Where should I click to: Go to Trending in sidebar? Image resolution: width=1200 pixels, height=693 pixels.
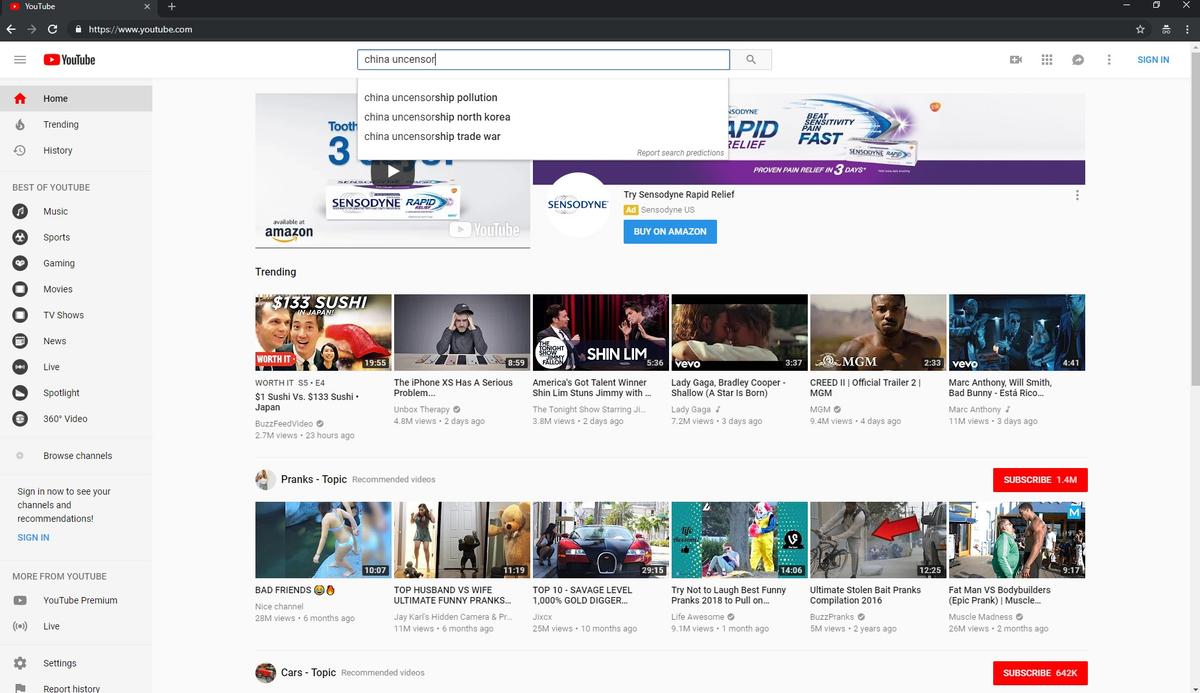pyautogui.click(x=60, y=125)
